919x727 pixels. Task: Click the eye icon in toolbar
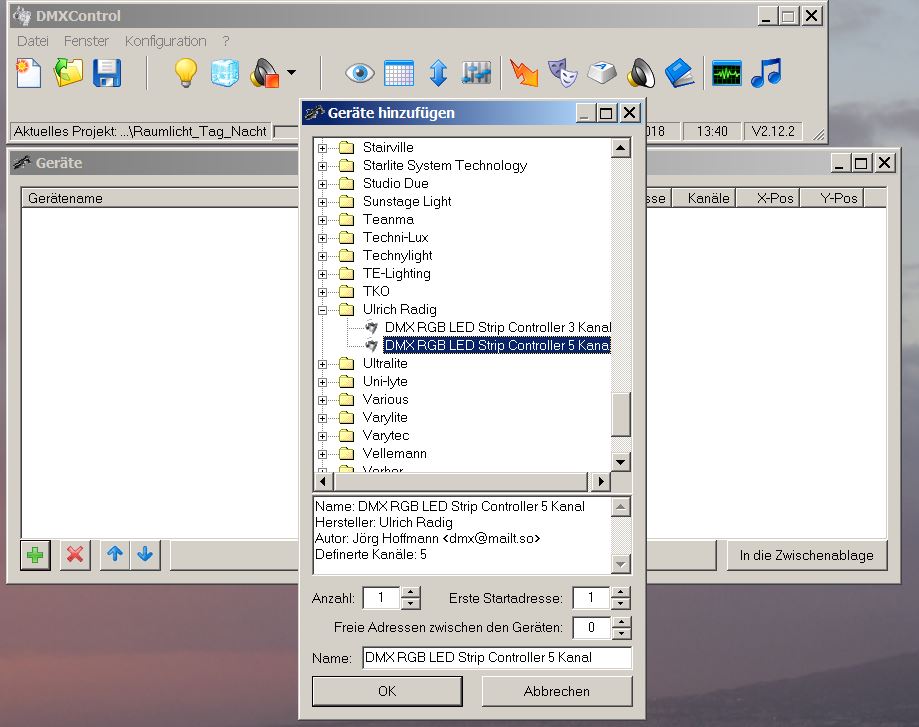pos(360,73)
